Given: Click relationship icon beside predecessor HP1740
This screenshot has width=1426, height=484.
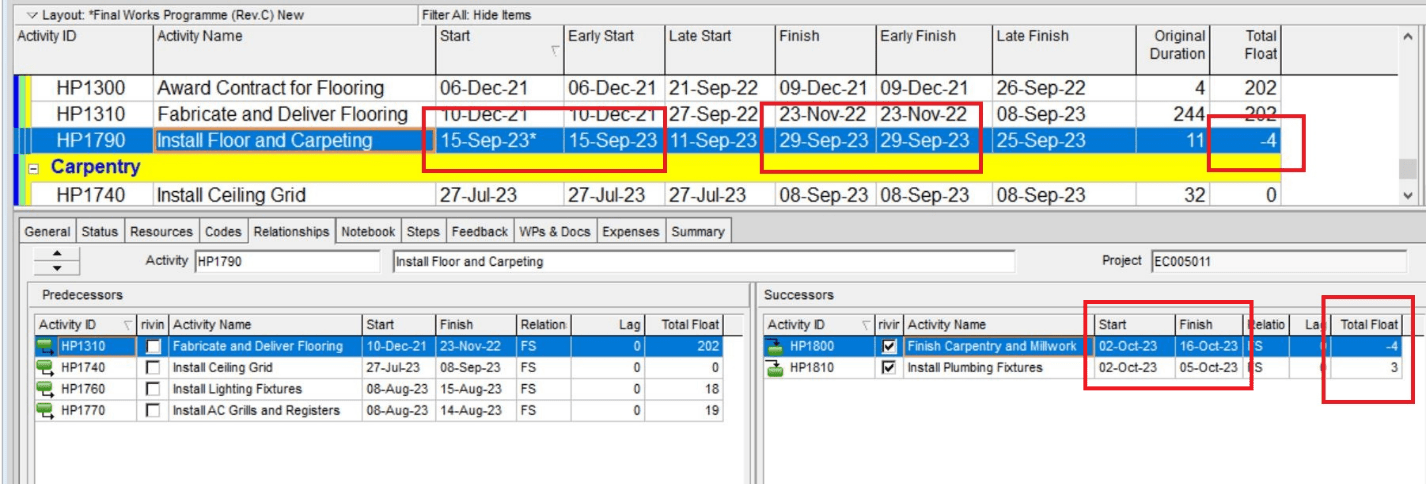Looking at the screenshot, I should 45,367.
